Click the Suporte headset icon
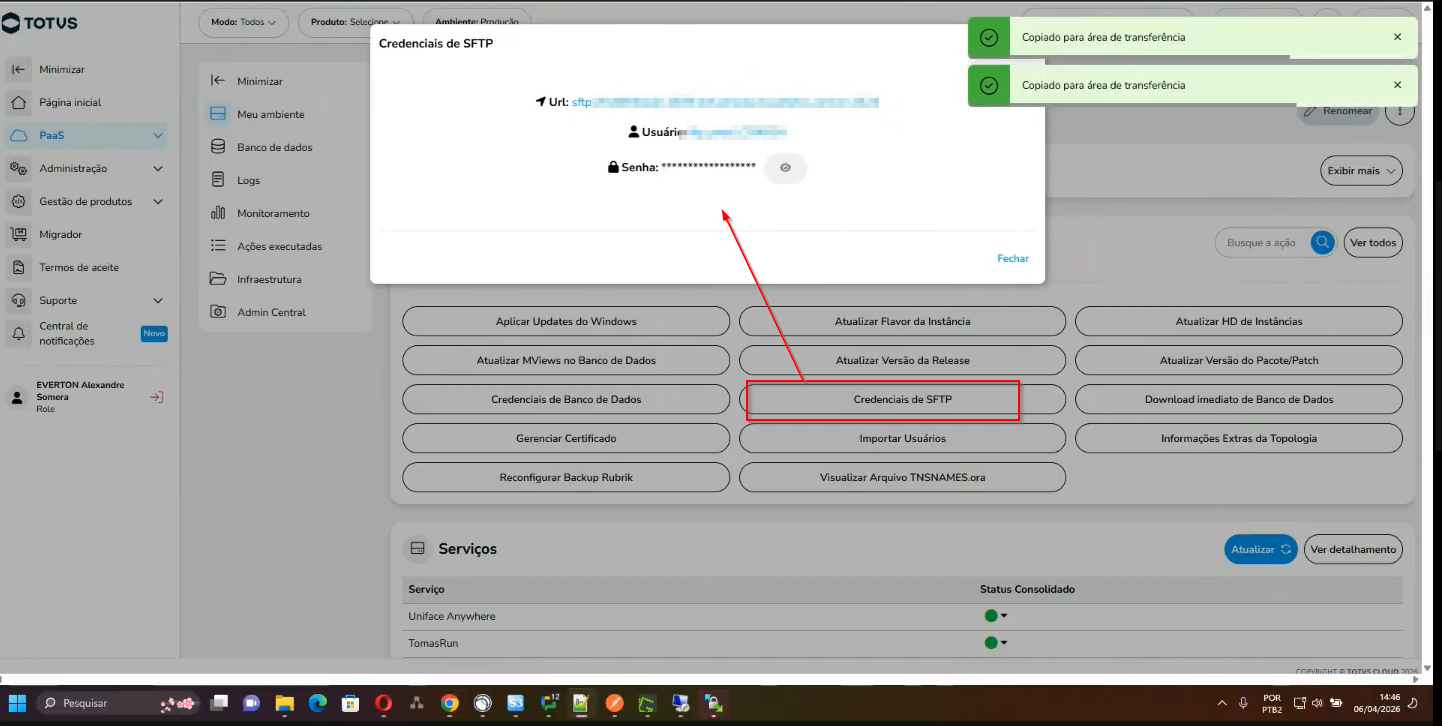The height and width of the screenshot is (726, 1442). [18, 300]
